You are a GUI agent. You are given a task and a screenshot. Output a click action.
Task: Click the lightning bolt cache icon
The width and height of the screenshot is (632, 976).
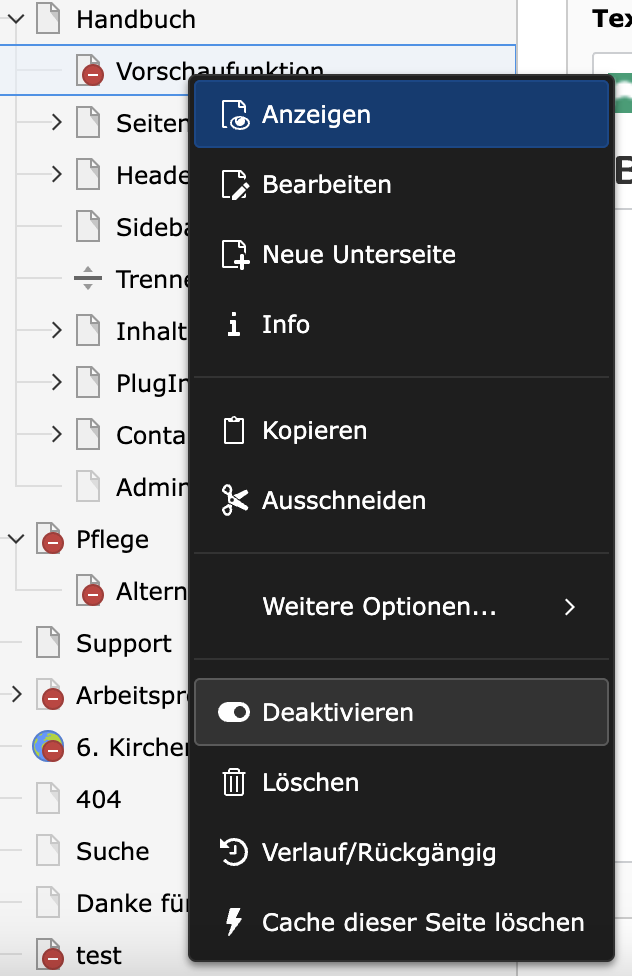(x=233, y=922)
